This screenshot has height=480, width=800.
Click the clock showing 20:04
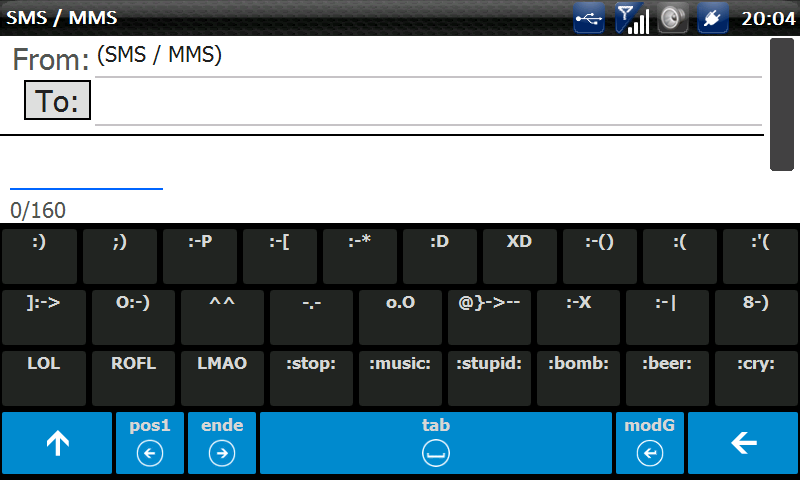pyautogui.click(x=768, y=19)
